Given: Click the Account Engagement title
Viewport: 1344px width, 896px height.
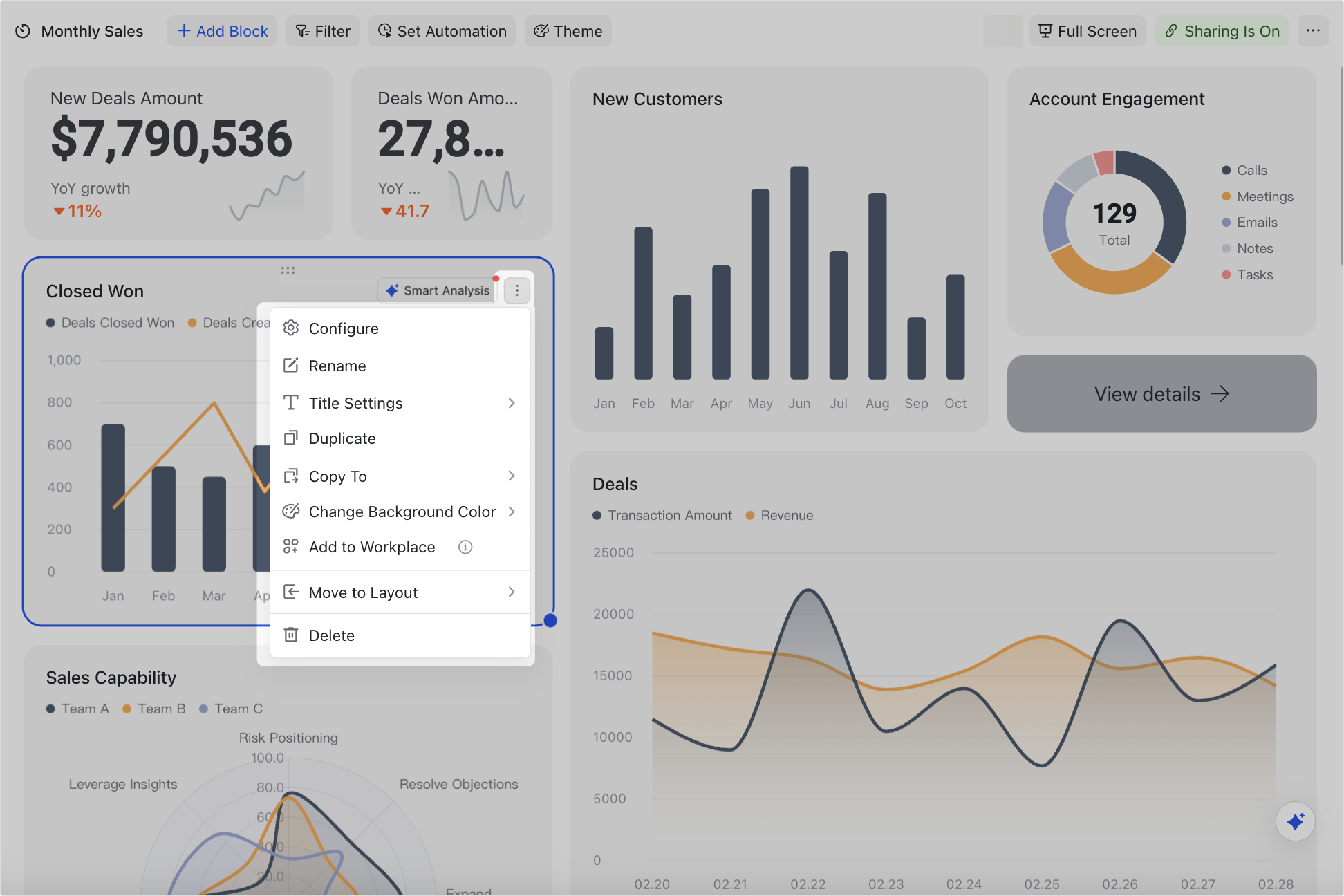Looking at the screenshot, I should point(1117,99).
